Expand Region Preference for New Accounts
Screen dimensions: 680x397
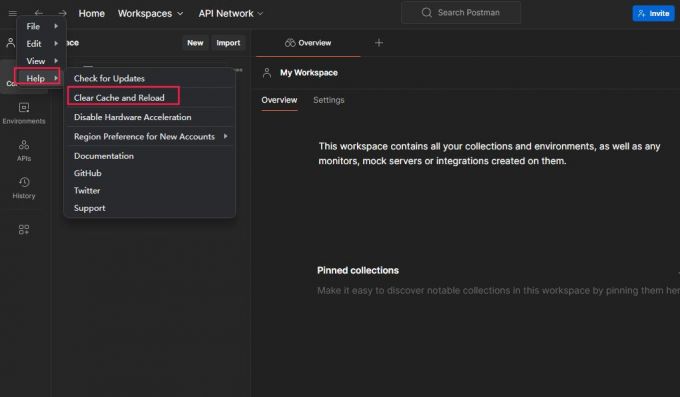150,137
